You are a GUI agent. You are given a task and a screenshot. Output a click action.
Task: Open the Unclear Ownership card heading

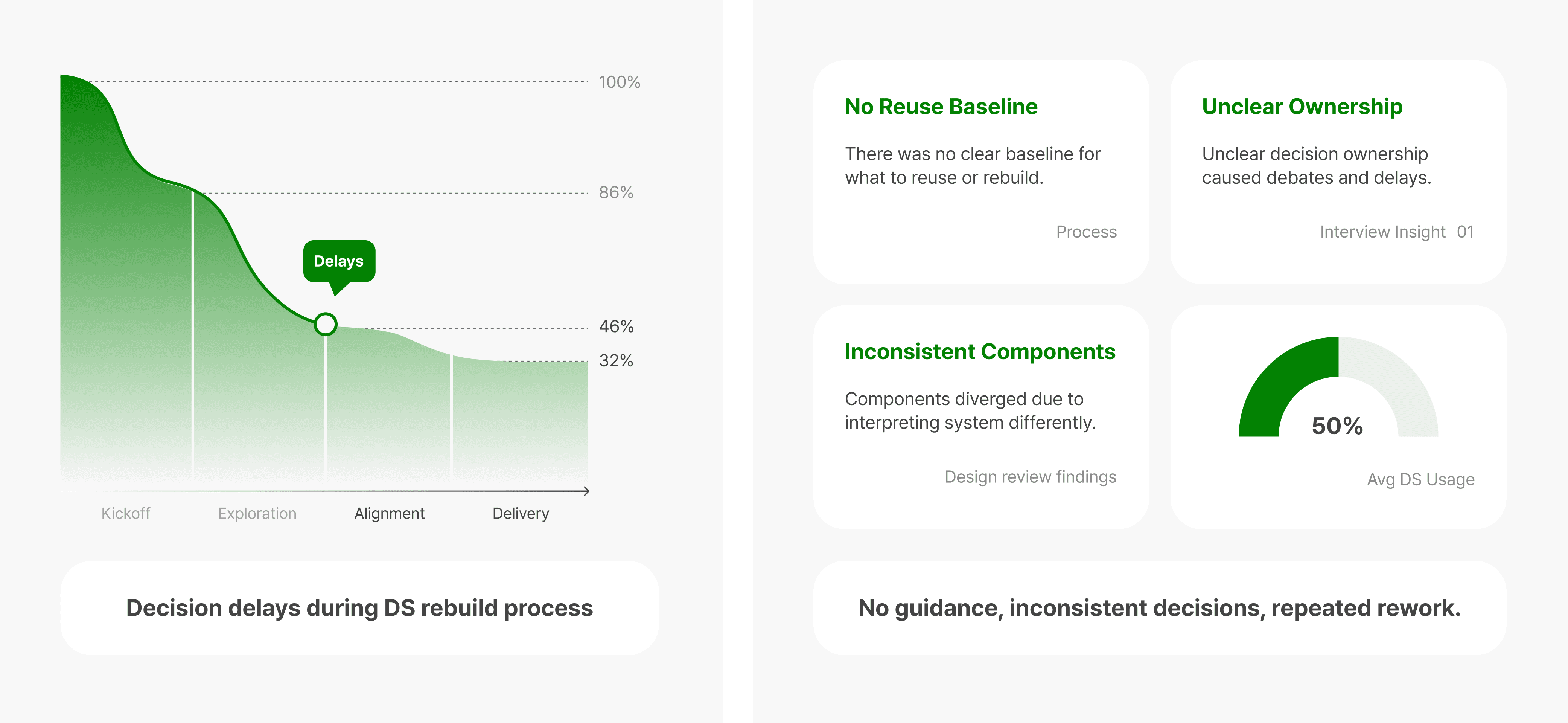click(x=1302, y=107)
